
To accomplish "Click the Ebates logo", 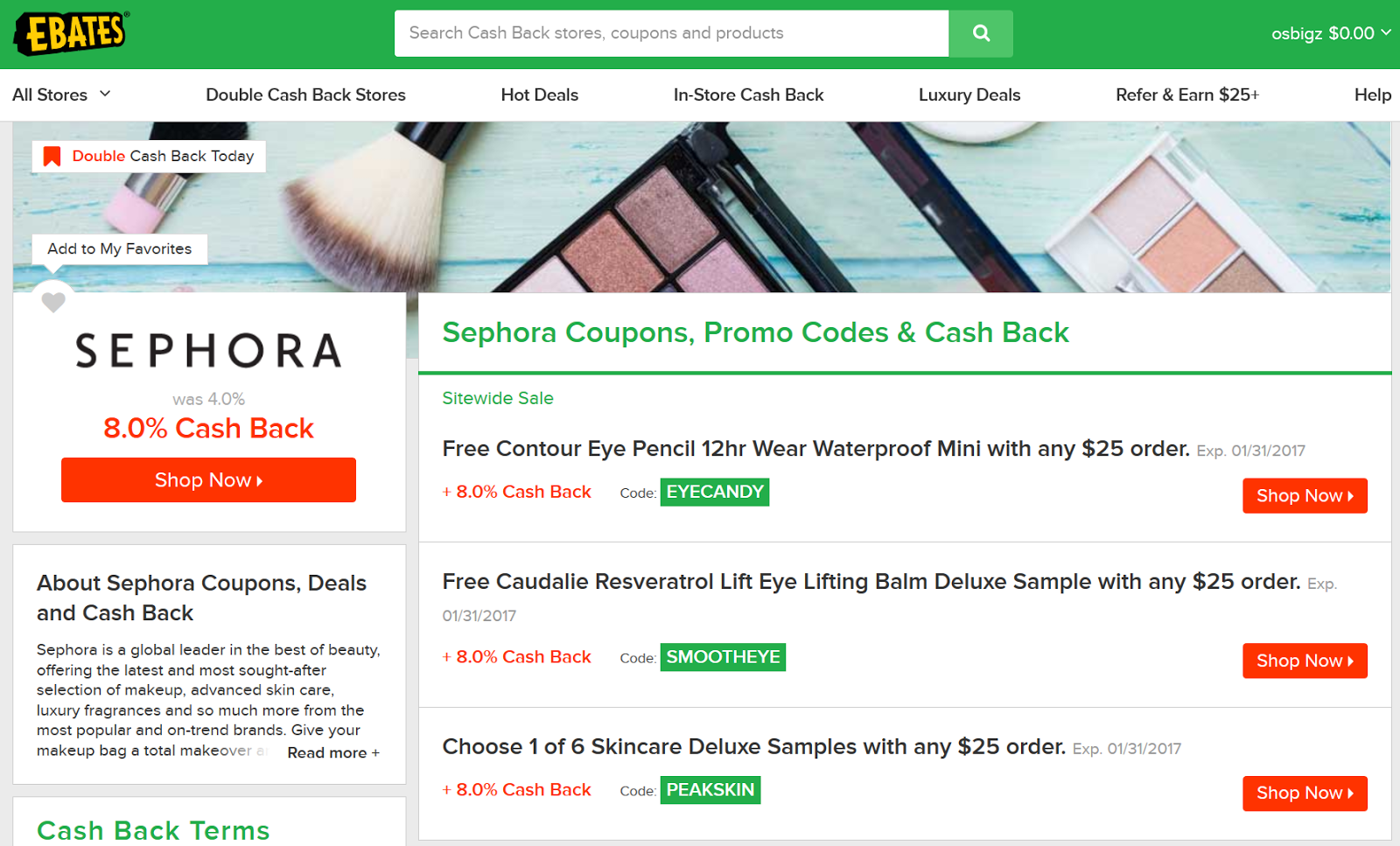I will coord(72,33).
